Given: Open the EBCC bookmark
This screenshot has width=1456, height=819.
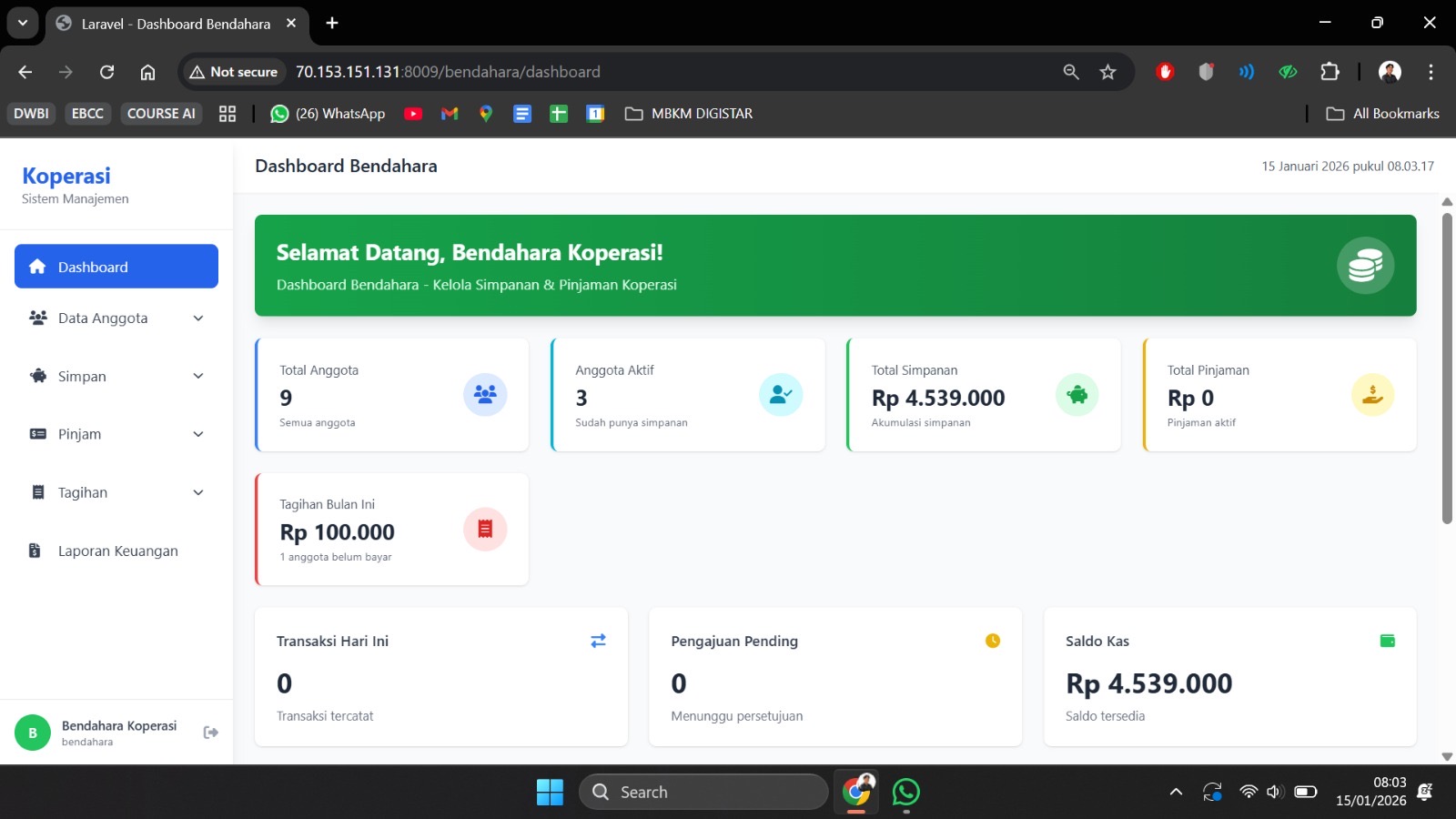Looking at the screenshot, I should click(87, 114).
